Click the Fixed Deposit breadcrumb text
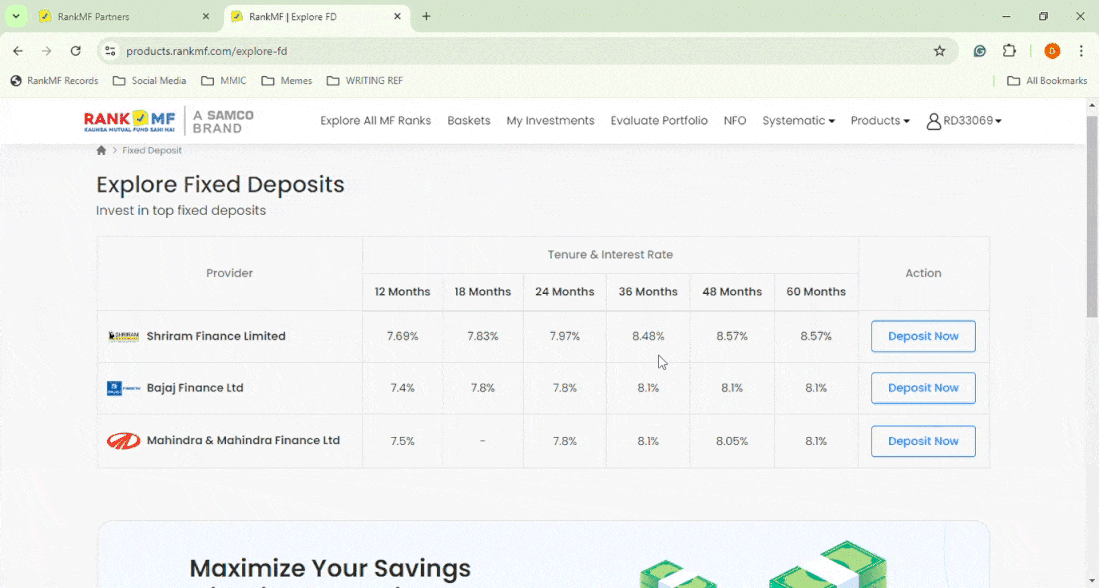 tap(152, 150)
